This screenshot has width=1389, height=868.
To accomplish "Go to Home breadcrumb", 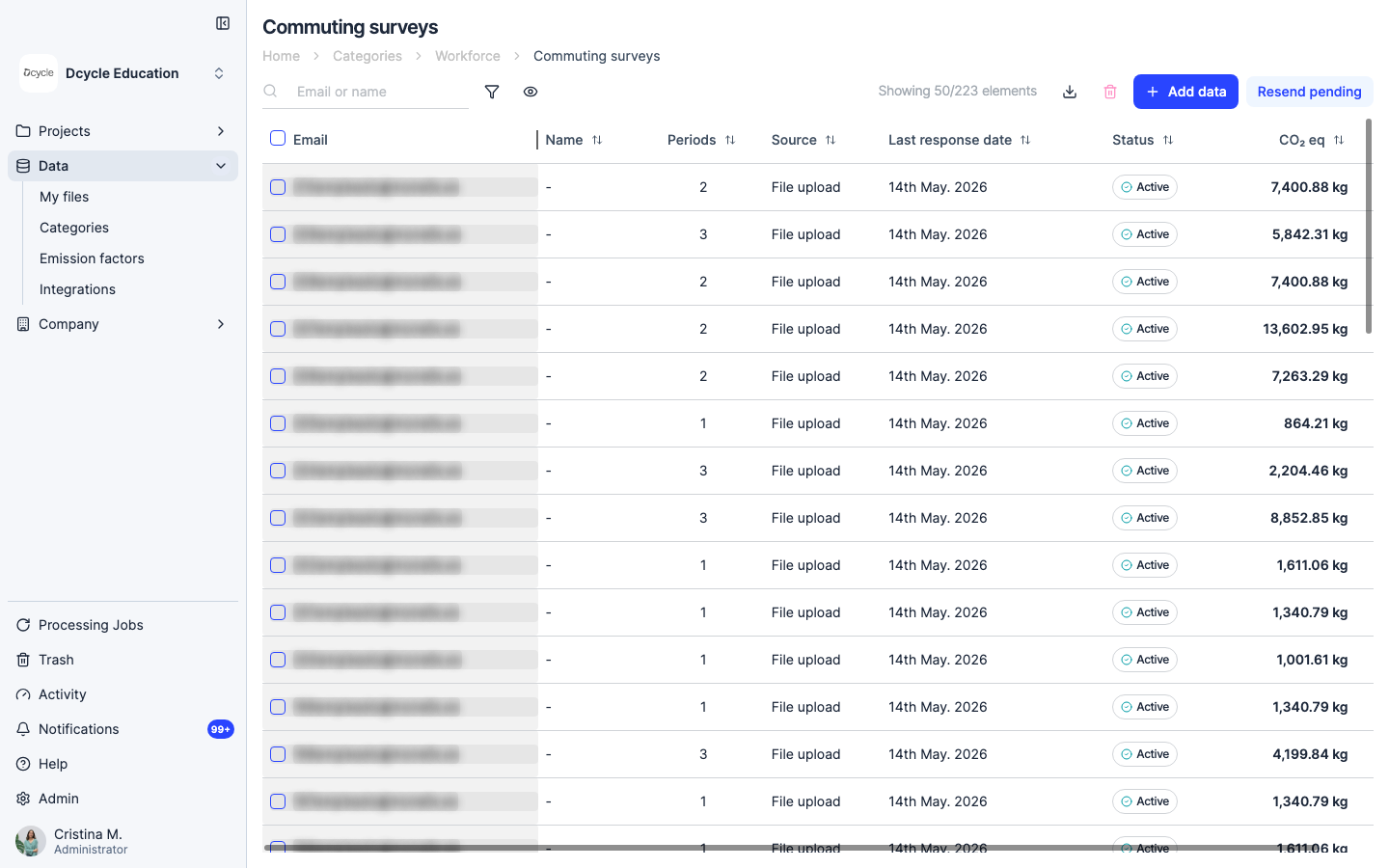I will pos(281,56).
